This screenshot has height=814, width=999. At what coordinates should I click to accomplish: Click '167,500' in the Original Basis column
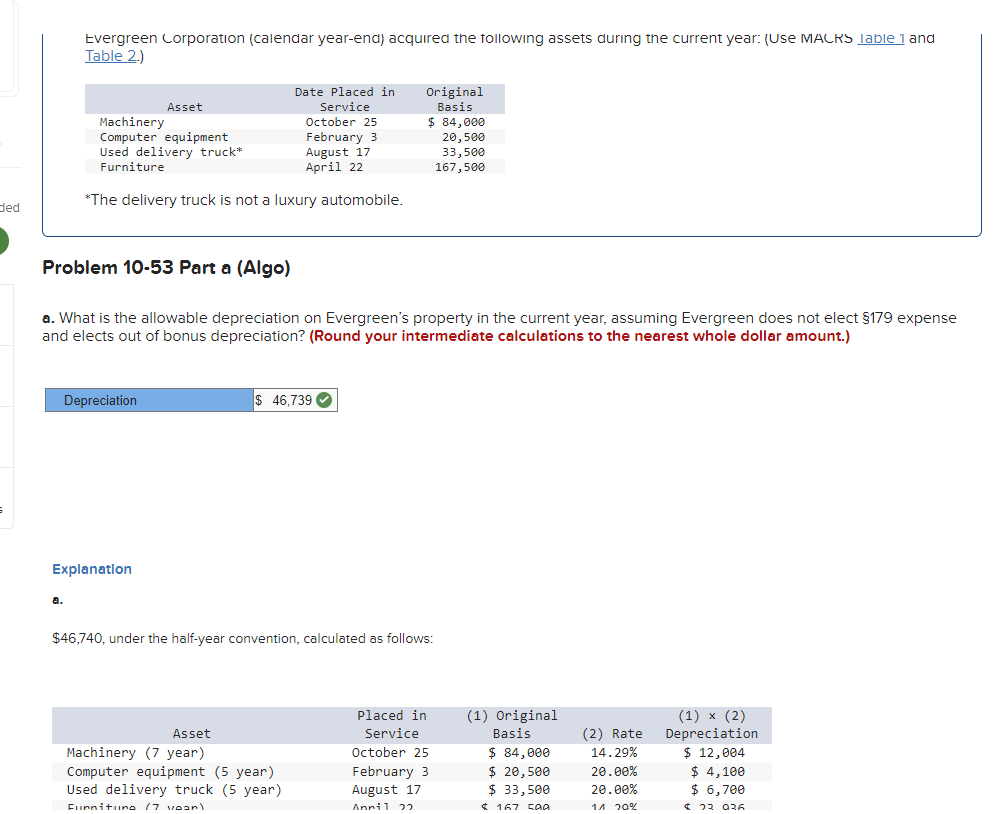tap(460, 167)
